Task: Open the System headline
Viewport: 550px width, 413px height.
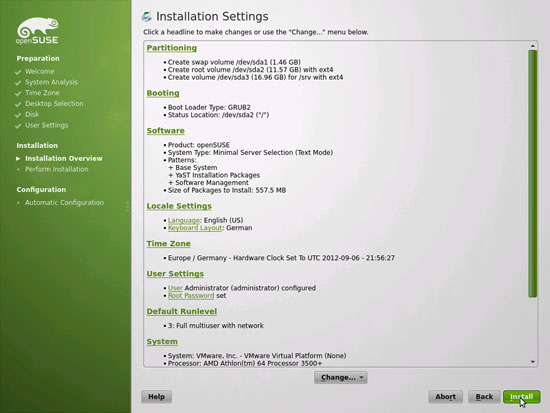Action: [162, 341]
